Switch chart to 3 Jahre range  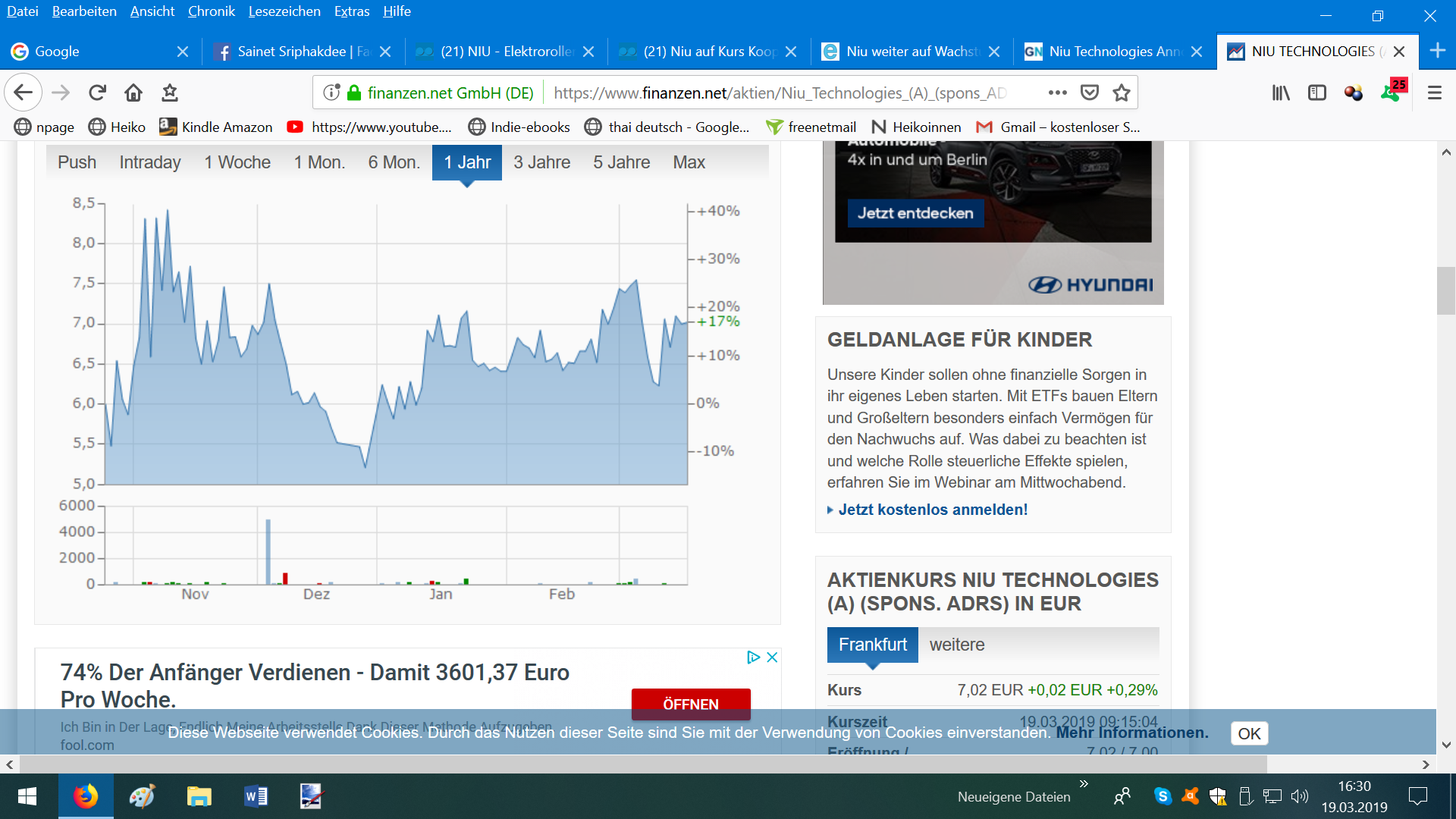[x=541, y=162]
